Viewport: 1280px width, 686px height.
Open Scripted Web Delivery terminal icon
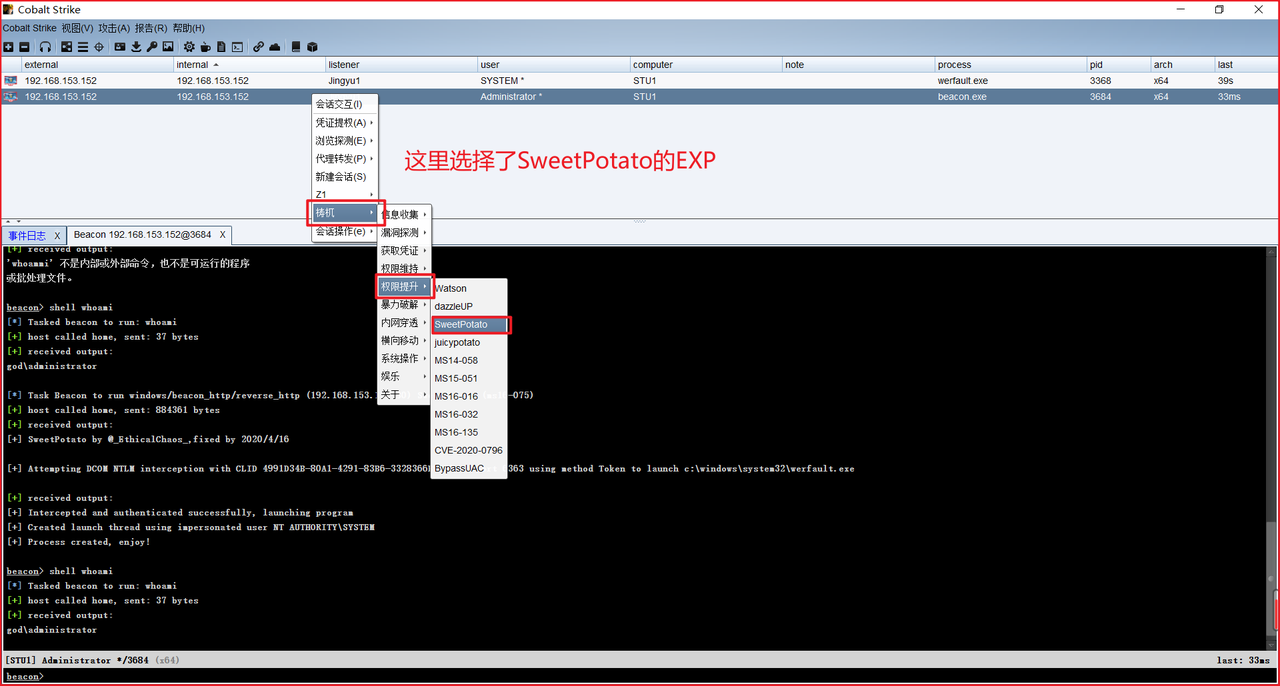237,47
